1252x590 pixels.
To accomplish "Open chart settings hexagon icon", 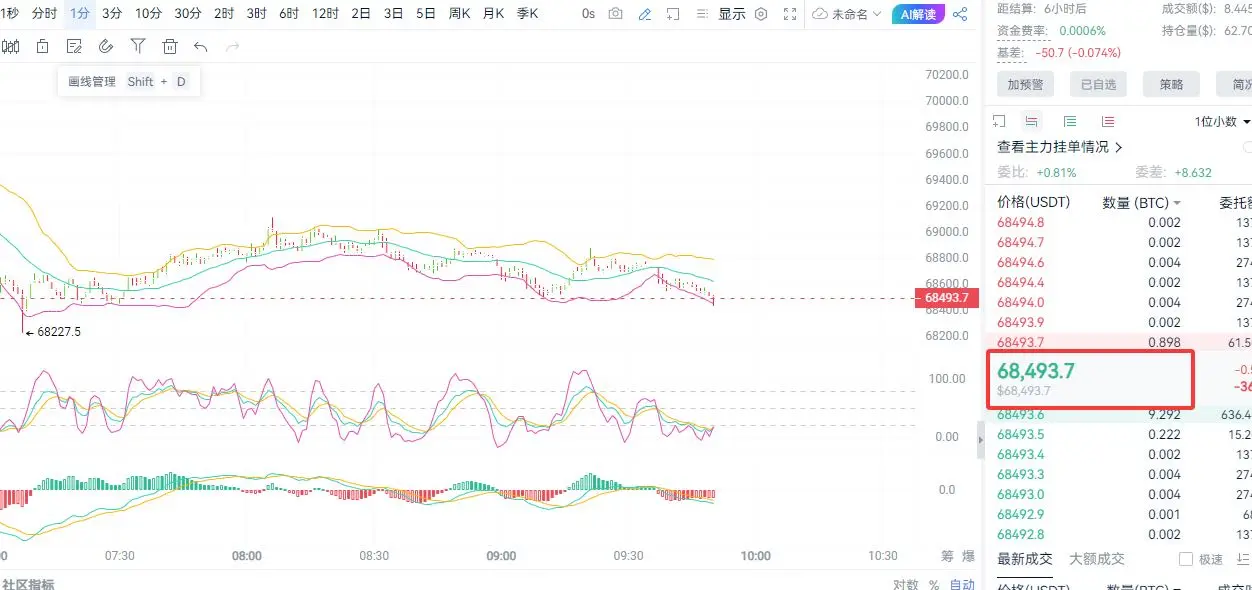I will pyautogui.click(x=761, y=14).
